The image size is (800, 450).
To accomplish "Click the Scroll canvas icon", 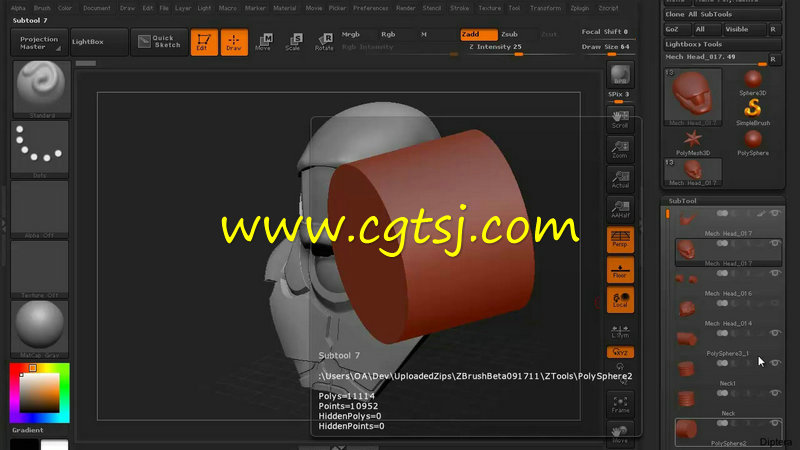I will click(x=620, y=120).
